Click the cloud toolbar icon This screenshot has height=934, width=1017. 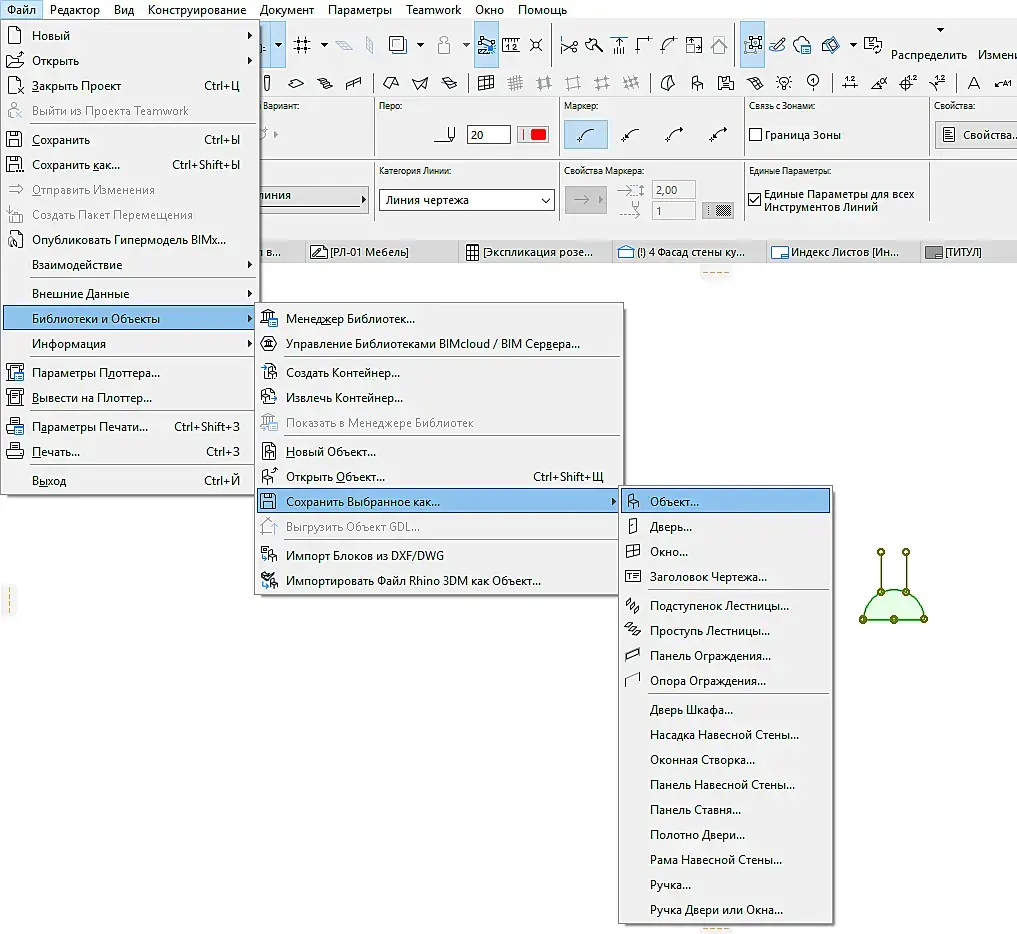click(x=802, y=45)
